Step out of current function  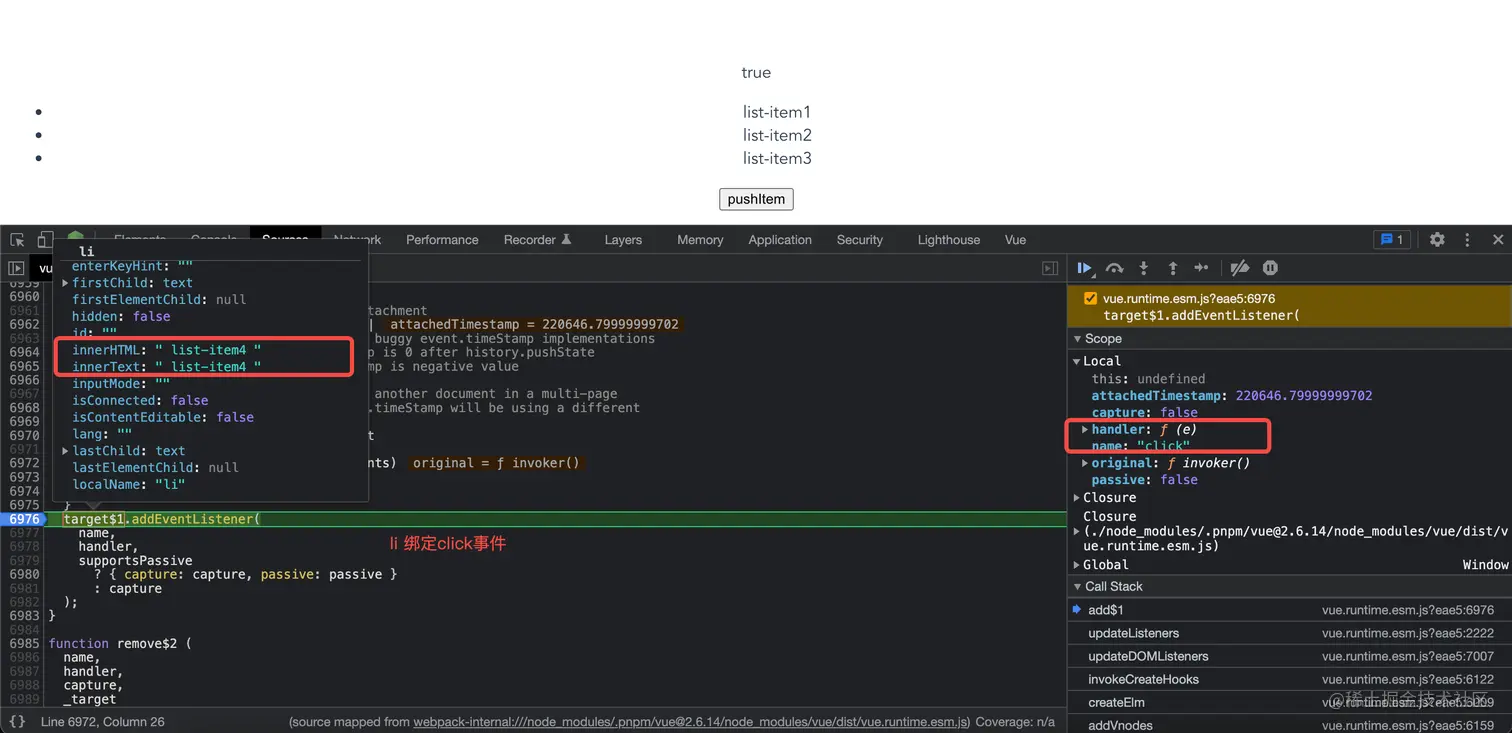[x=1173, y=268]
